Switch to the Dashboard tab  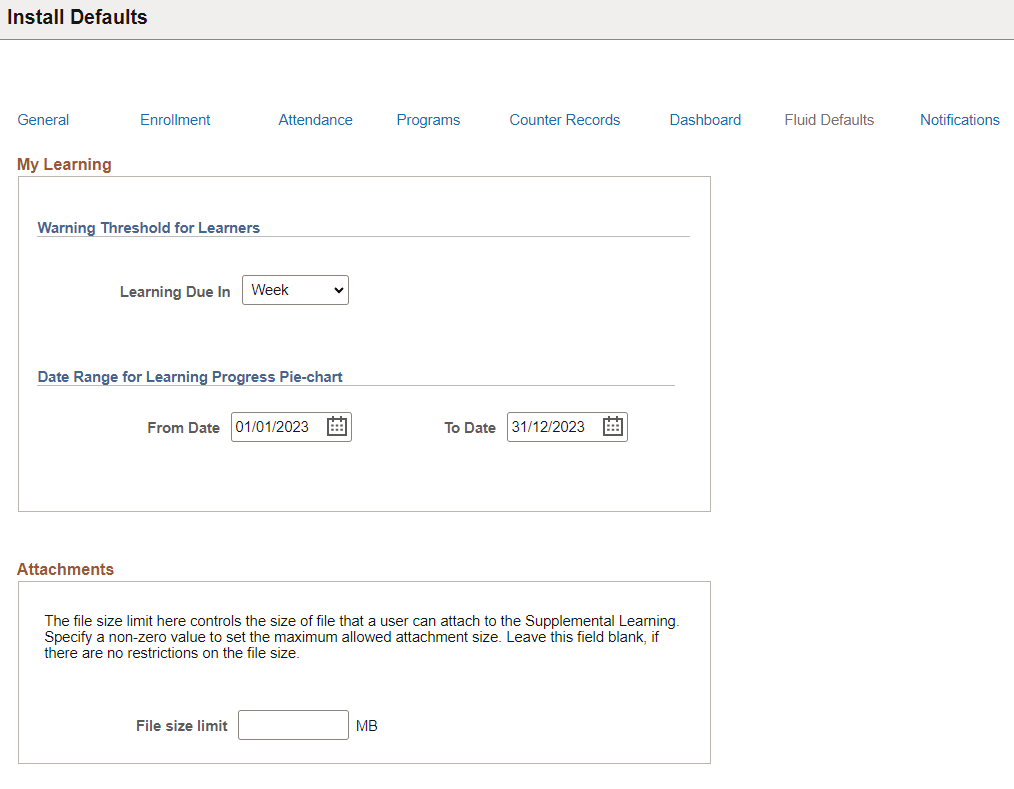705,120
